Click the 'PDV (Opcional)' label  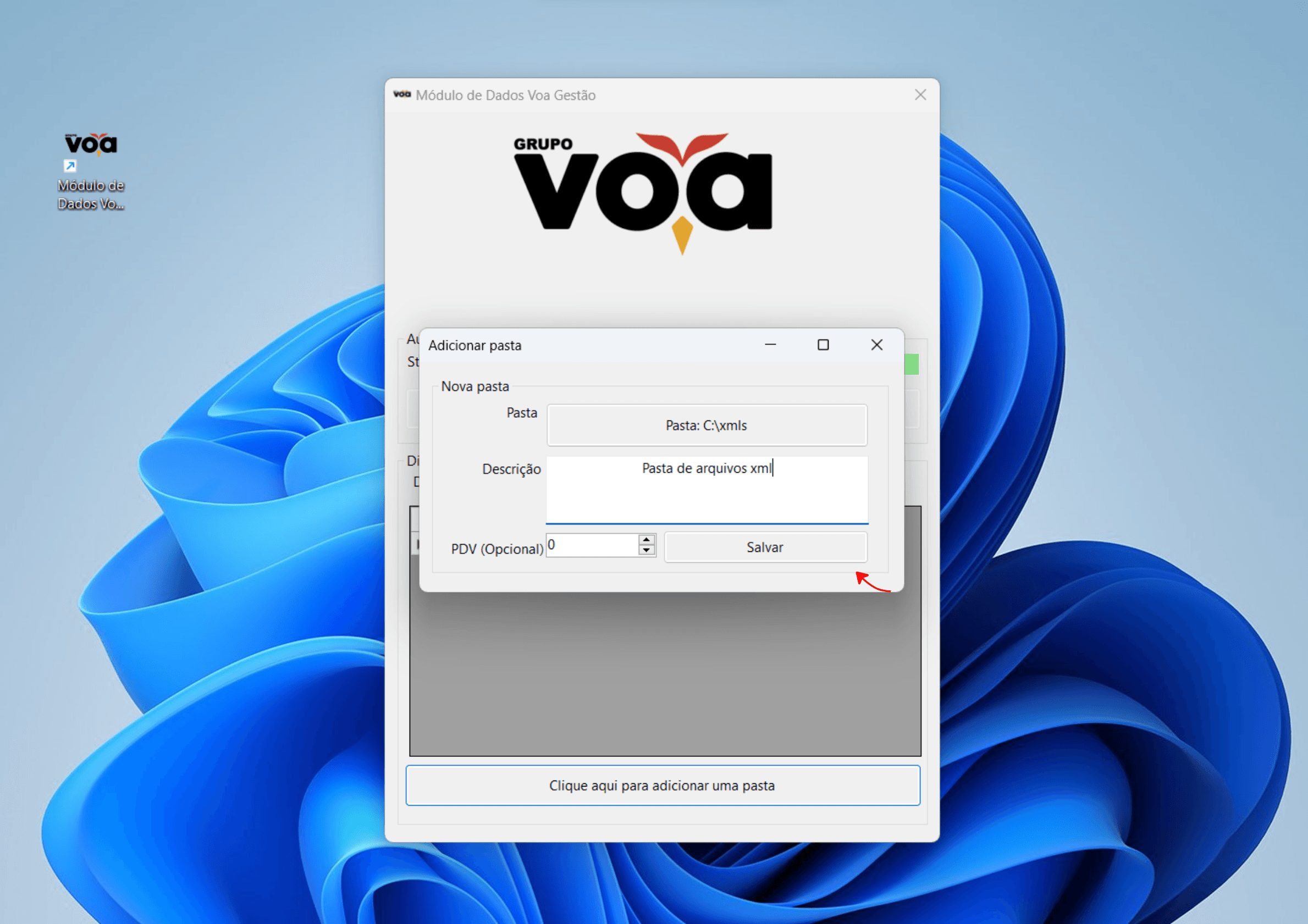tap(498, 549)
